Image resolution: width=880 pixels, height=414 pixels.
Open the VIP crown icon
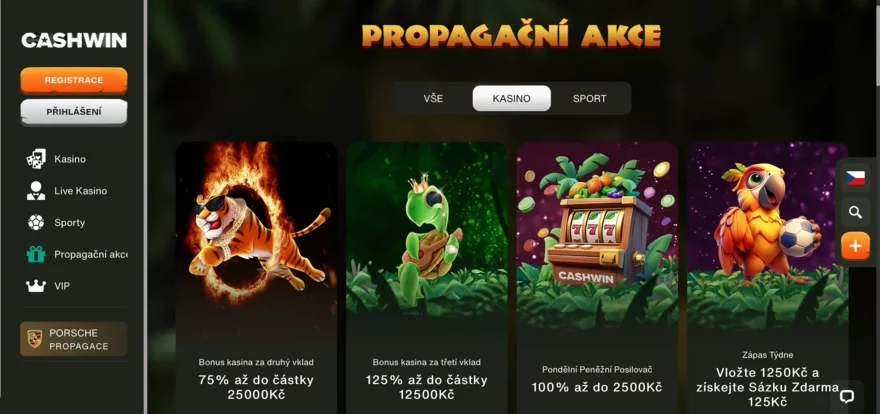click(x=36, y=286)
